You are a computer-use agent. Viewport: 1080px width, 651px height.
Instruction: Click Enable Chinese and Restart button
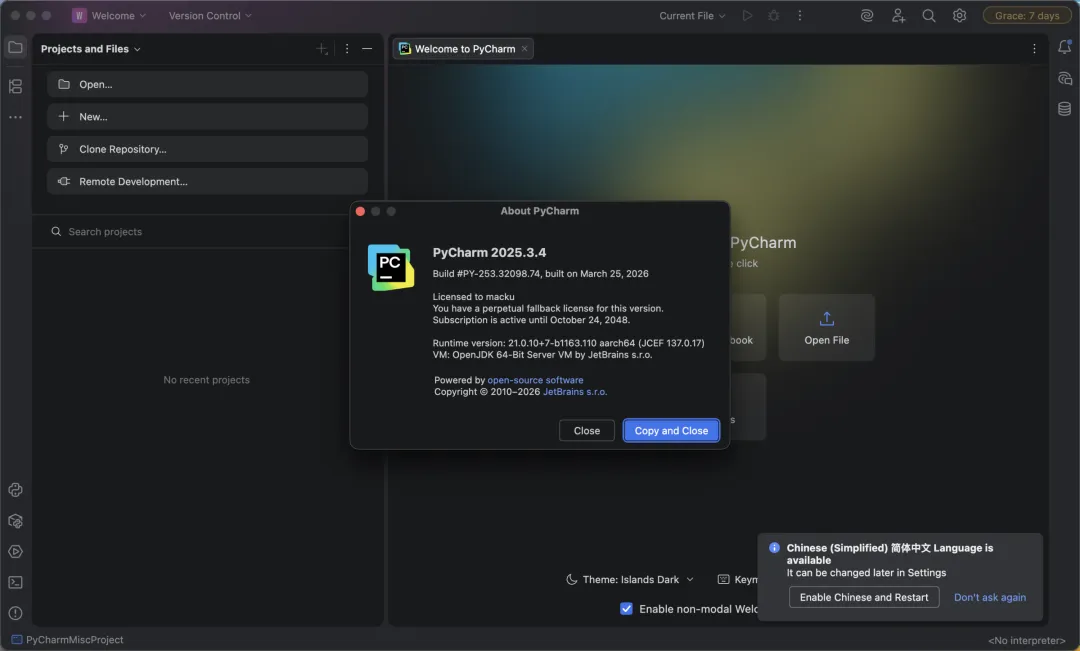[864, 597]
